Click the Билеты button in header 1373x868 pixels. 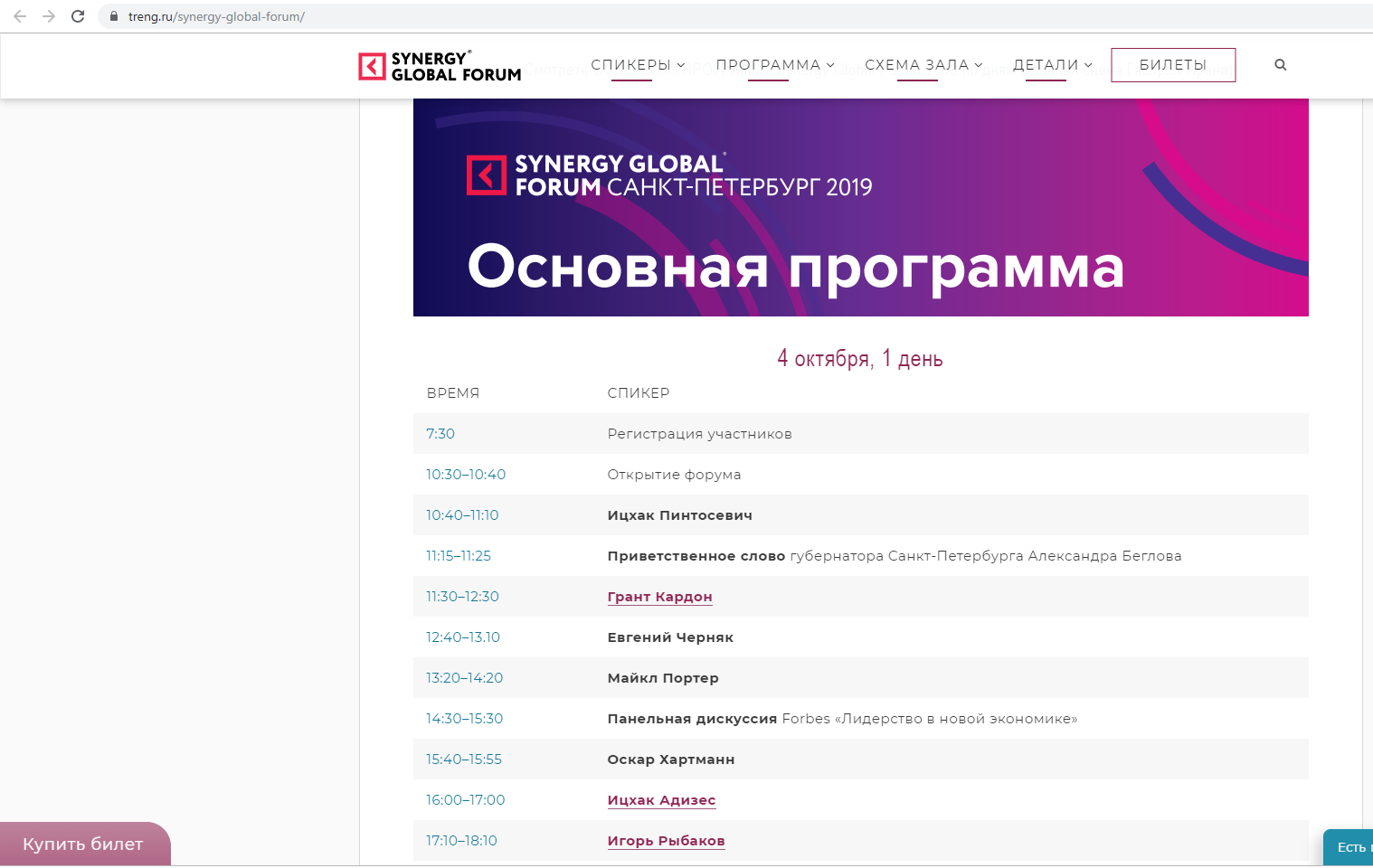(x=1173, y=65)
